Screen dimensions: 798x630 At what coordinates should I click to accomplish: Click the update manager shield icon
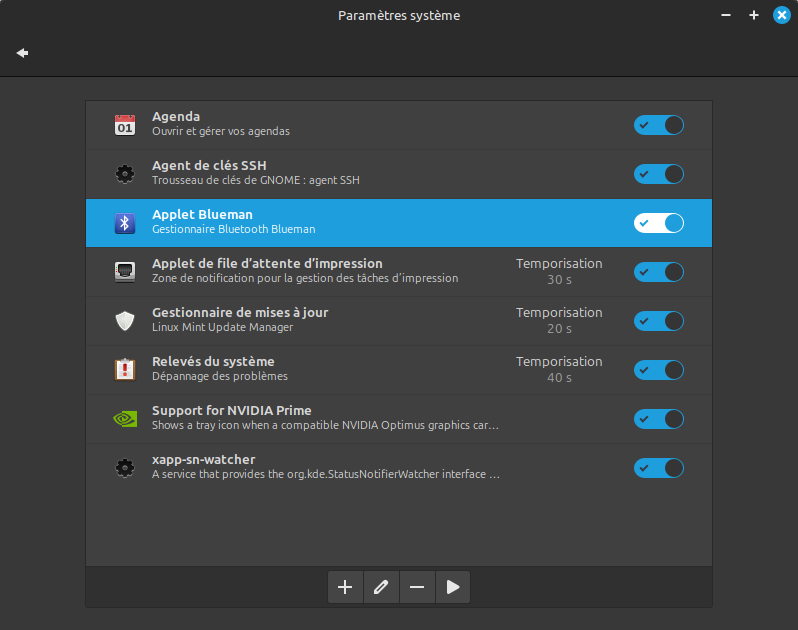(125, 321)
